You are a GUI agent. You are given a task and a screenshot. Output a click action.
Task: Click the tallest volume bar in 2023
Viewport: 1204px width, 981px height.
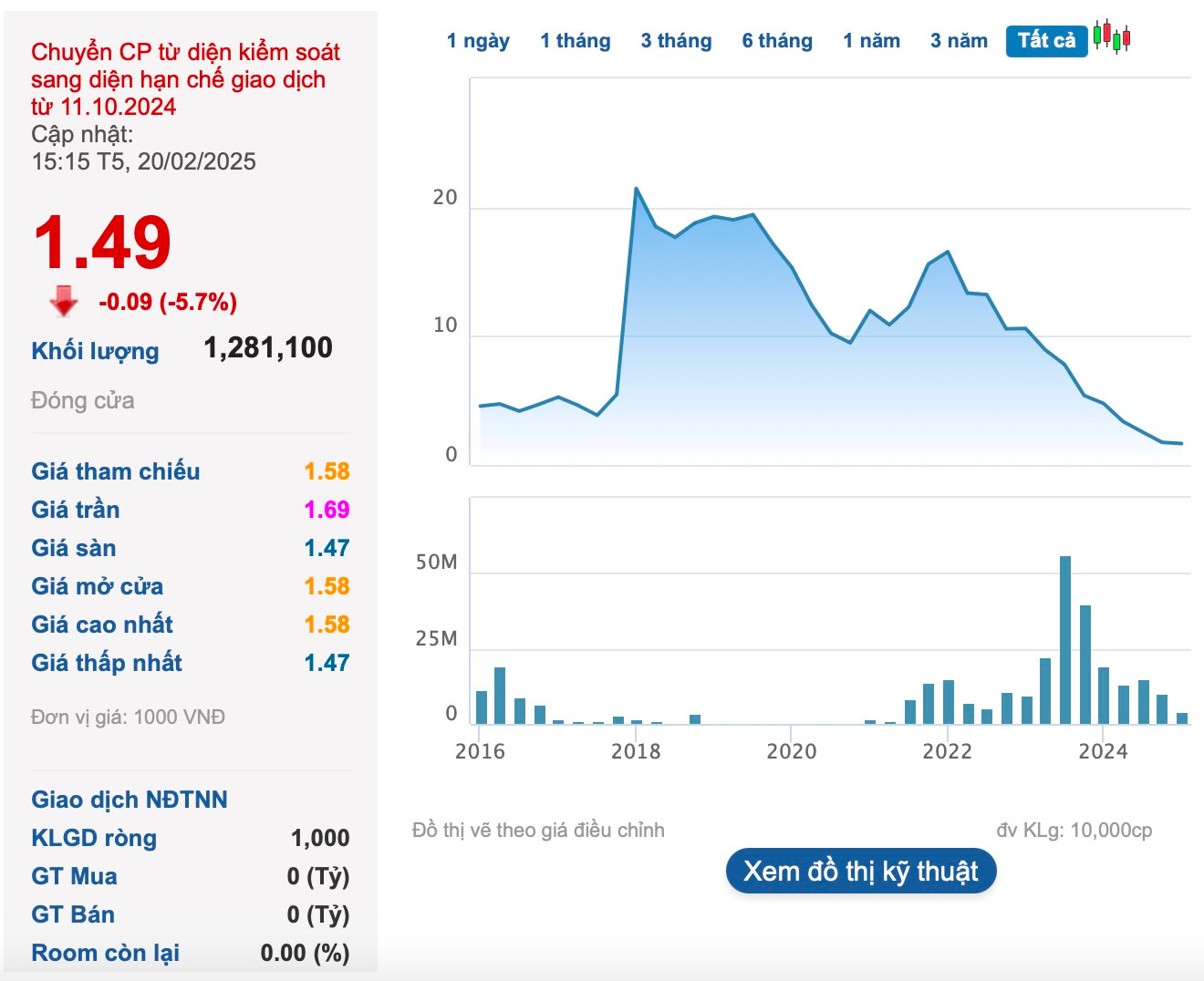(x=1065, y=640)
